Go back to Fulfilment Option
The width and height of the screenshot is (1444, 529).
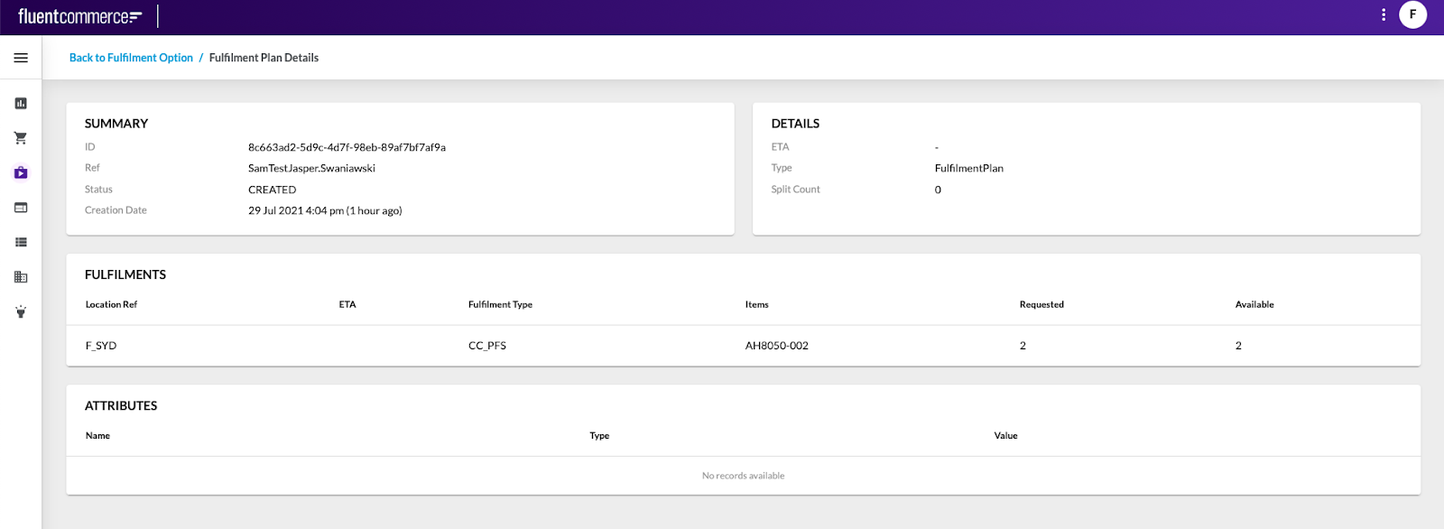pos(131,58)
